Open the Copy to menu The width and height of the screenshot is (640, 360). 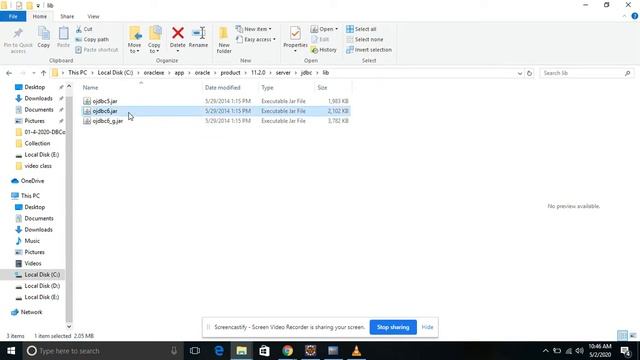click(154, 40)
